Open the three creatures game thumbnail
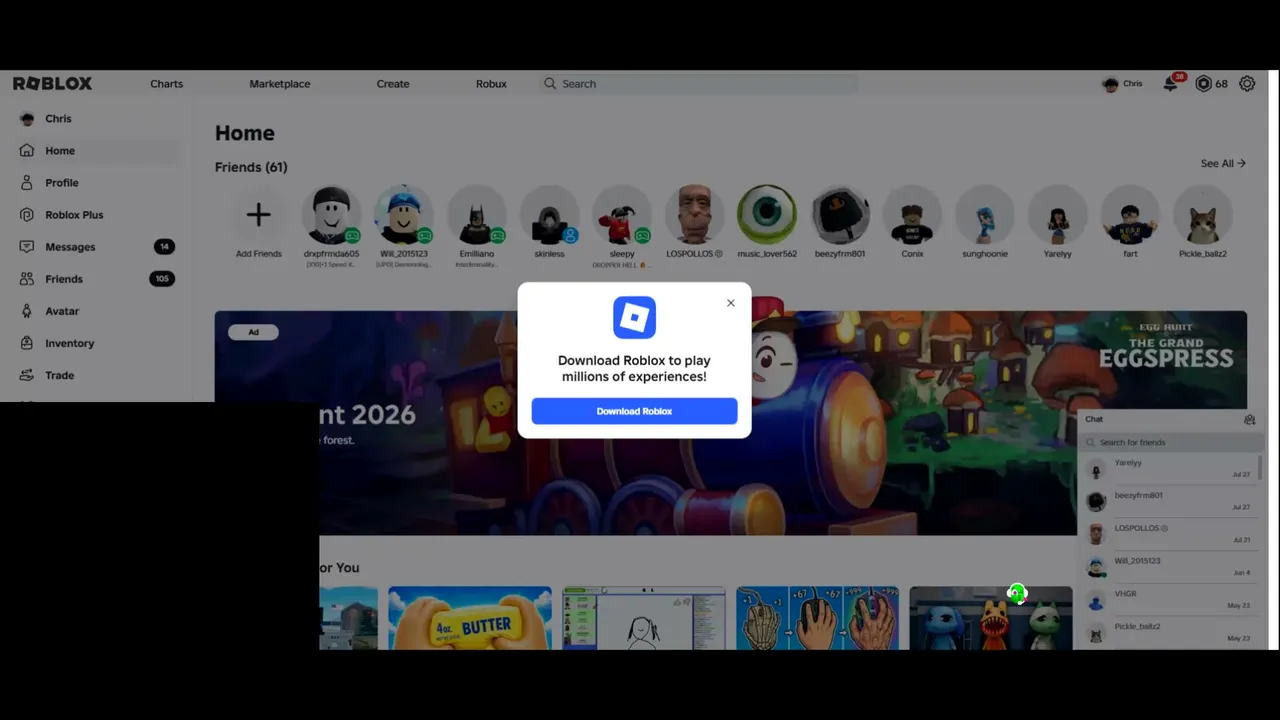 click(991, 618)
